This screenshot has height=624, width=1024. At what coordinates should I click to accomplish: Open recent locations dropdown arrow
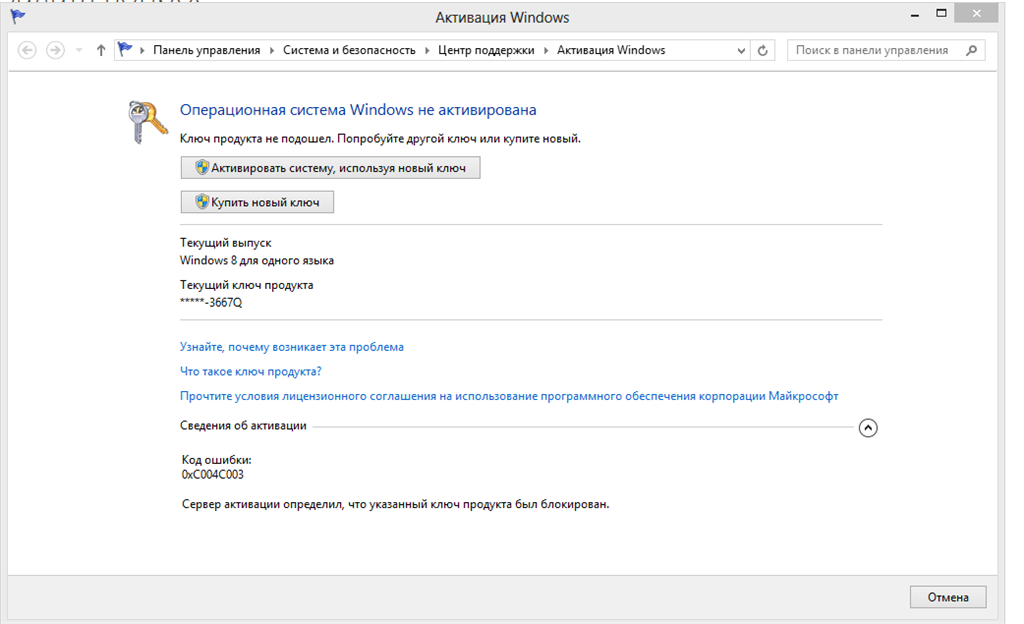click(x=79, y=50)
